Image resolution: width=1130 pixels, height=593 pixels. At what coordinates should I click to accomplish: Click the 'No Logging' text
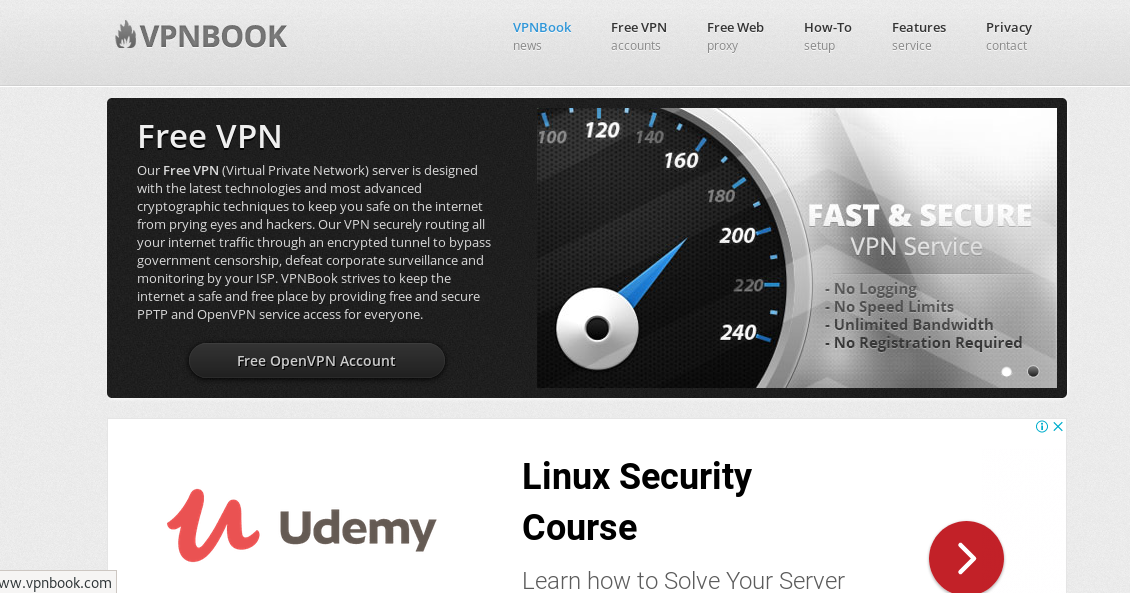click(x=871, y=289)
